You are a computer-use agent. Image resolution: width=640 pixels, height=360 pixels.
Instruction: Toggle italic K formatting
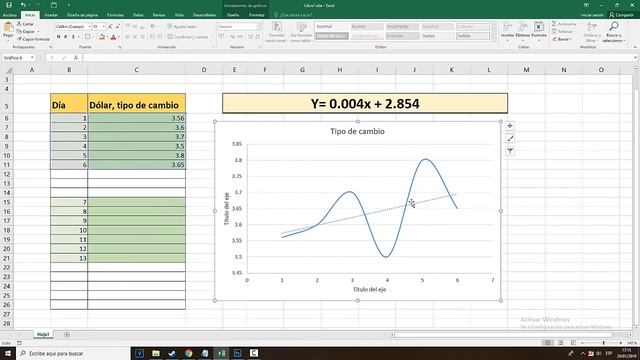tap(66, 37)
